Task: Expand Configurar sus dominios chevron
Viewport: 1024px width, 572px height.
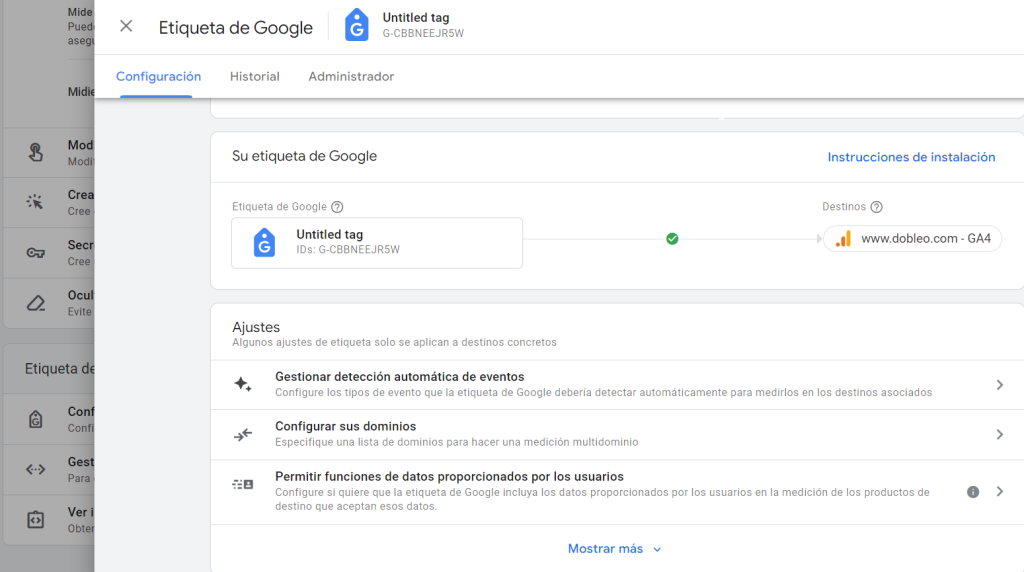Action: coord(999,434)
